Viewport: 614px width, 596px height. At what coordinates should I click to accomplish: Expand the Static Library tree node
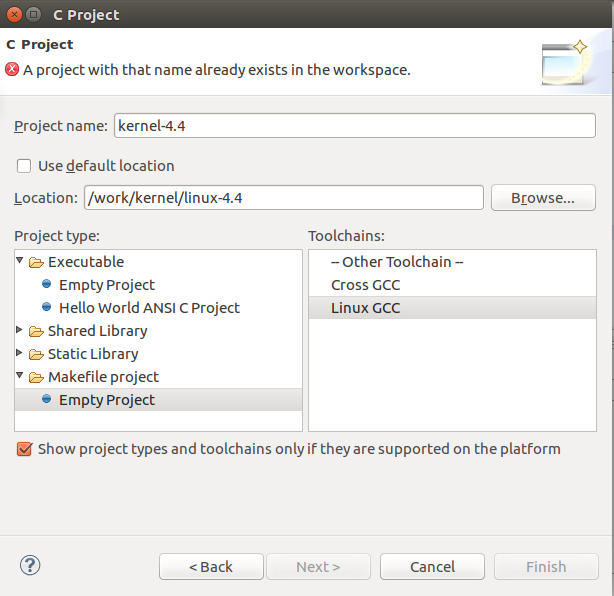click(x=19, y=353)
